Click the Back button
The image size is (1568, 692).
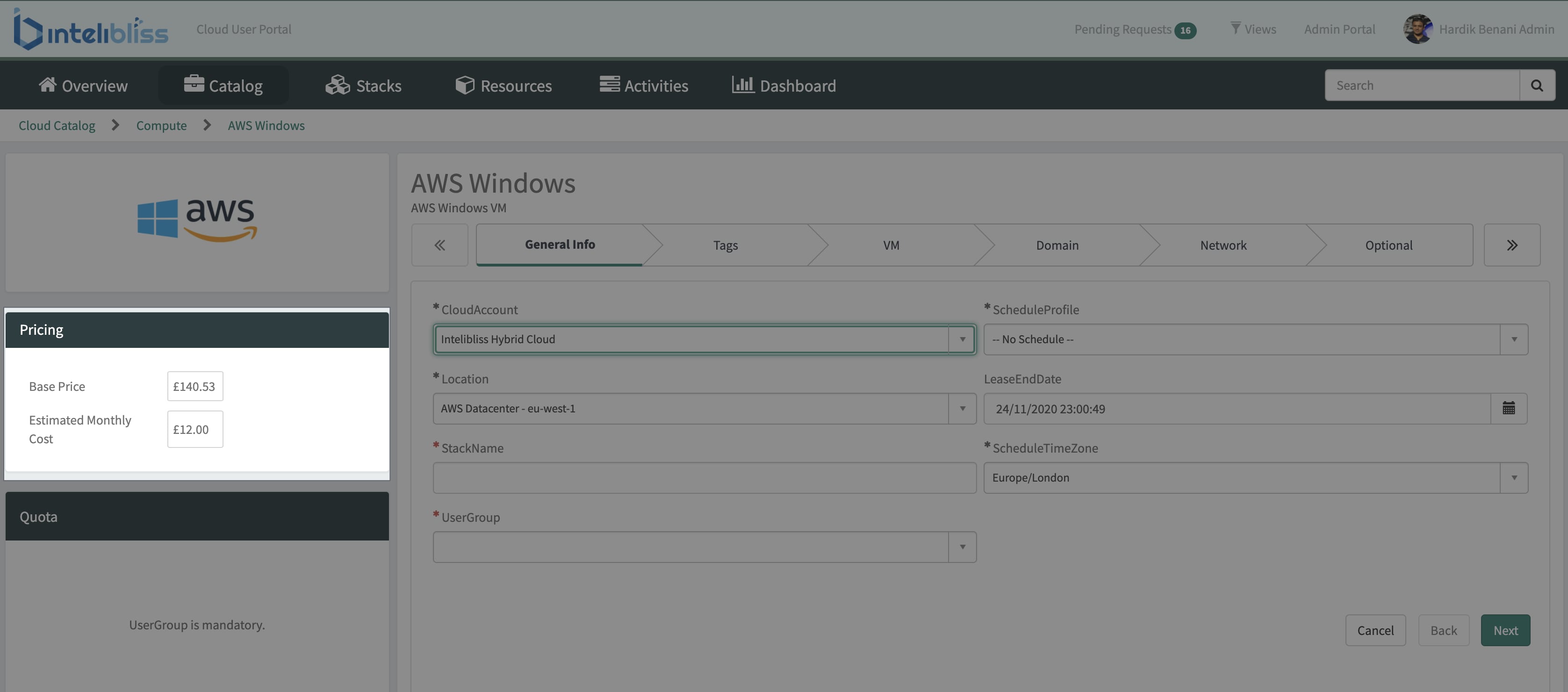click(x=1443, y=630)
